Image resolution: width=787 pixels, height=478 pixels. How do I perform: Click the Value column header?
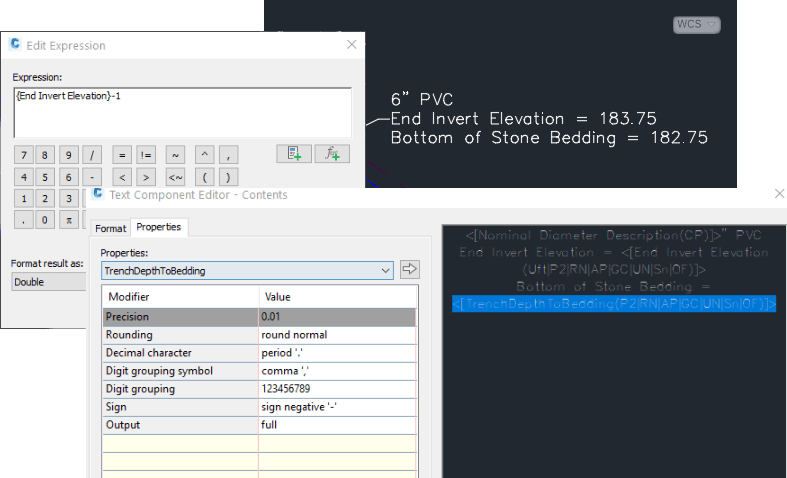pos(337,297)
